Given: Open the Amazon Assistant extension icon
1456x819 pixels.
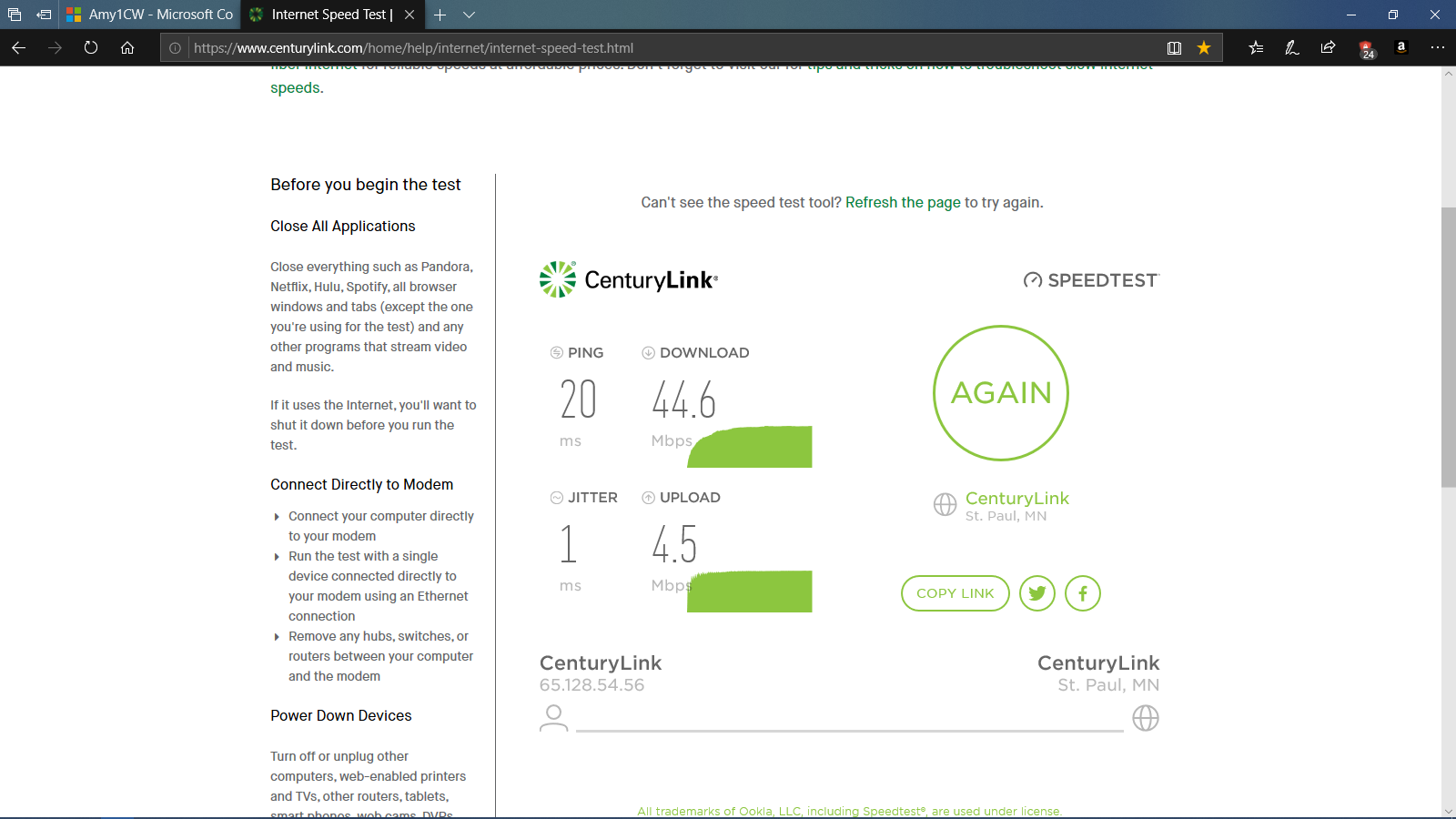Looking at the screenshot, I should [1401, 47].
